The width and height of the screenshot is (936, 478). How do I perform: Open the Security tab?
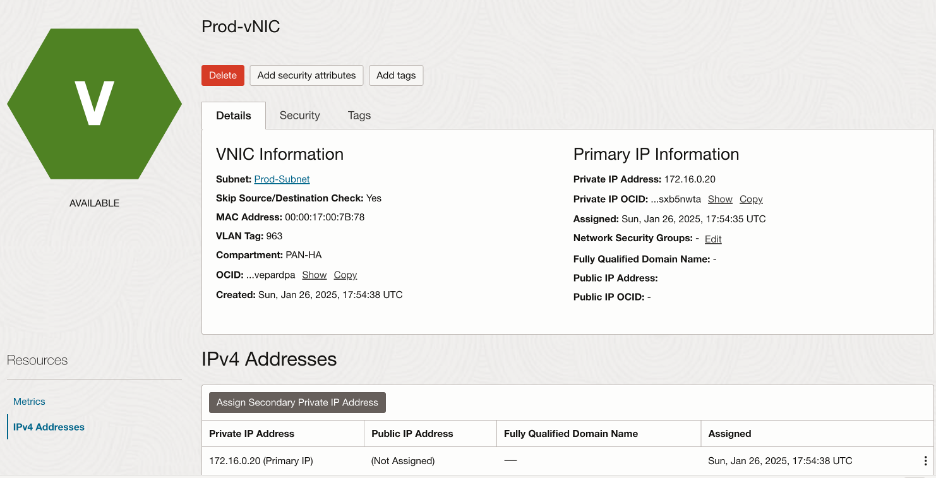pyautogui.click(x=299, y=116)
